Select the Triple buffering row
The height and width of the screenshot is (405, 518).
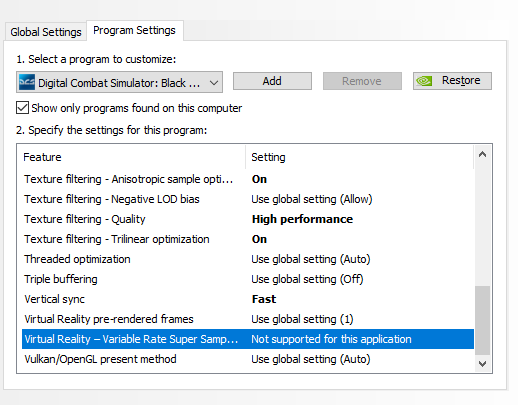click(x=248, y=279)
